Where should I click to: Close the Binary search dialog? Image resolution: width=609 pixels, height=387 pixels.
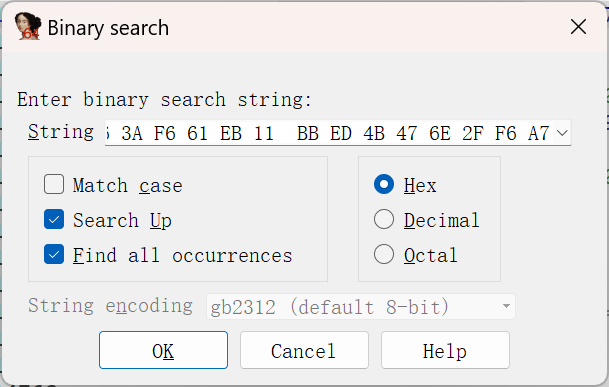click(x=578, y=27)
